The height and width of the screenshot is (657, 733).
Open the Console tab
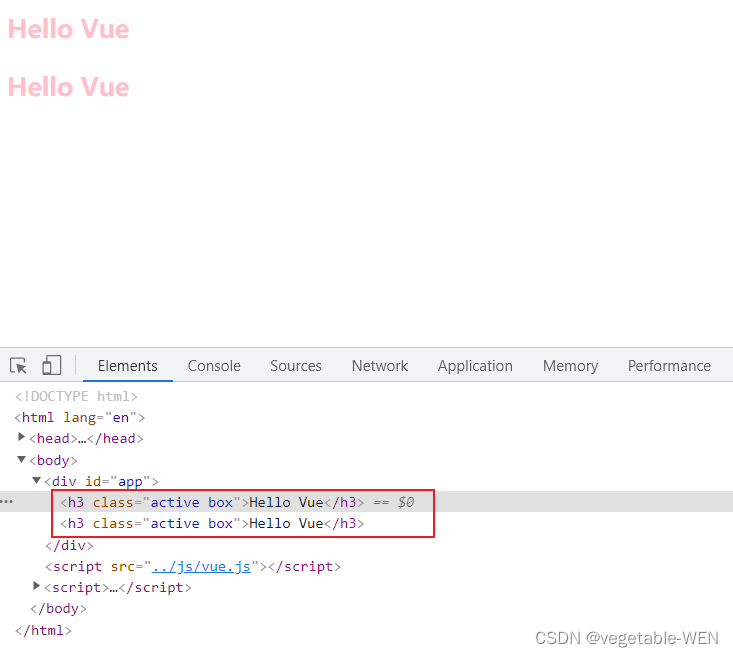tap(214, 366)
